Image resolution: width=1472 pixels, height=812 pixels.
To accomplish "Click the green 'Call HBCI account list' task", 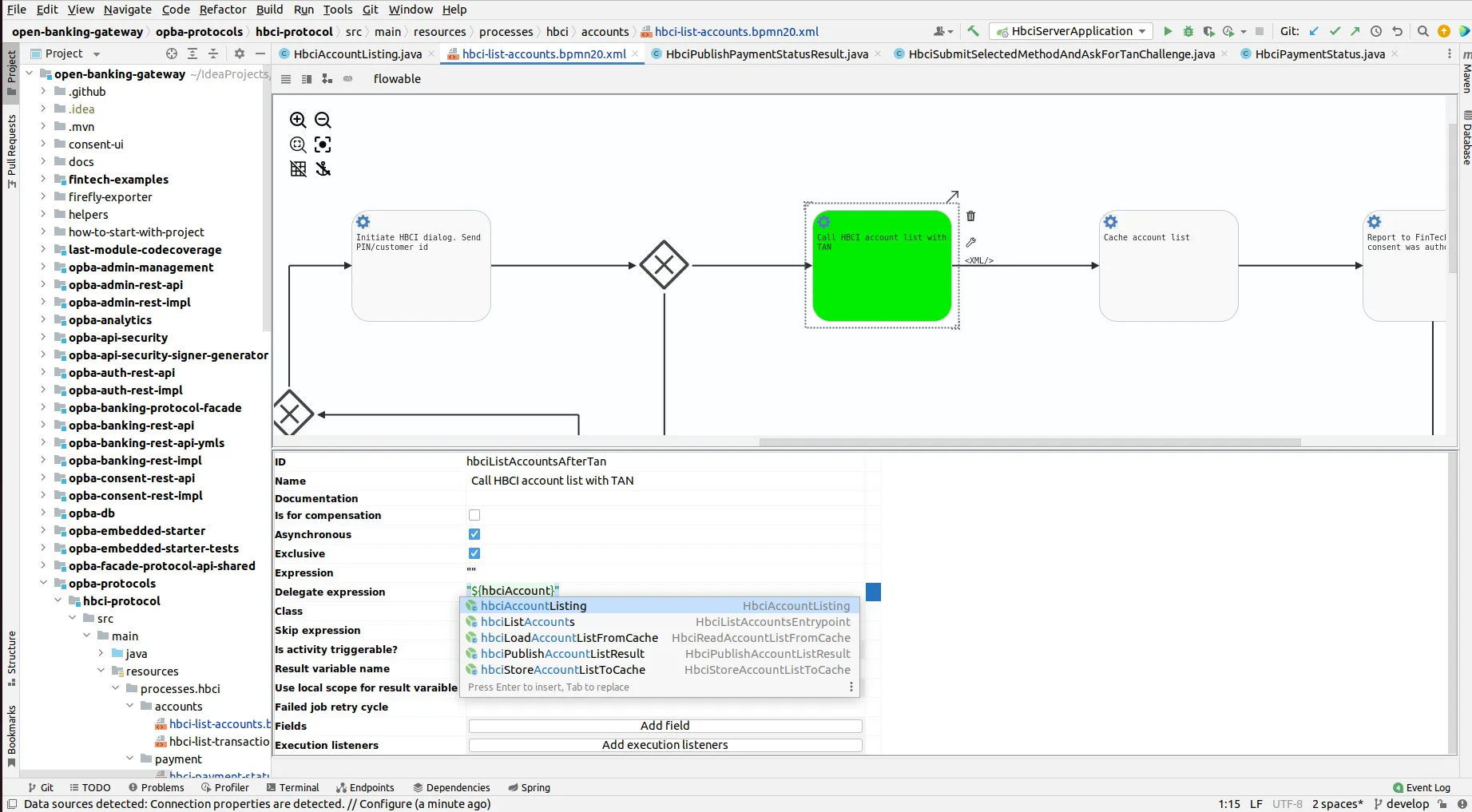I will [x=882, y=266].
